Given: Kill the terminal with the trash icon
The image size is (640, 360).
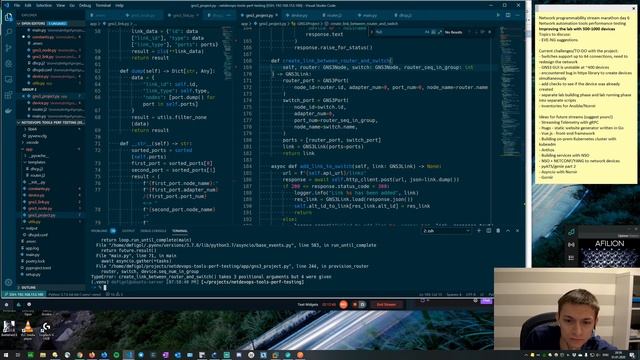Looking at the screenshot, I should coord(498,231).
